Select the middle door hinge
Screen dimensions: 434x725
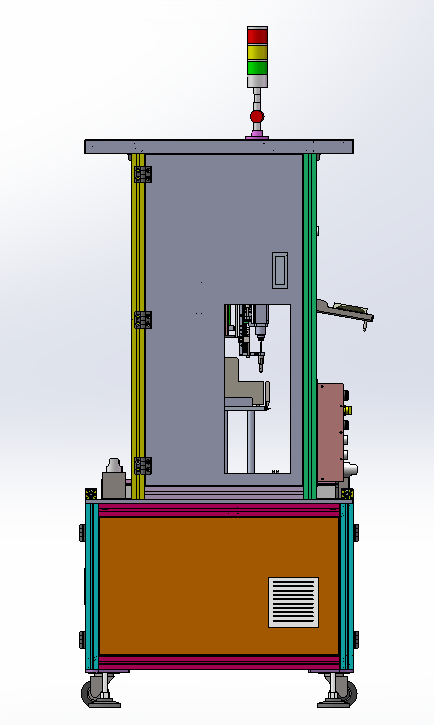pyautogui.click(x=143, y=320)
